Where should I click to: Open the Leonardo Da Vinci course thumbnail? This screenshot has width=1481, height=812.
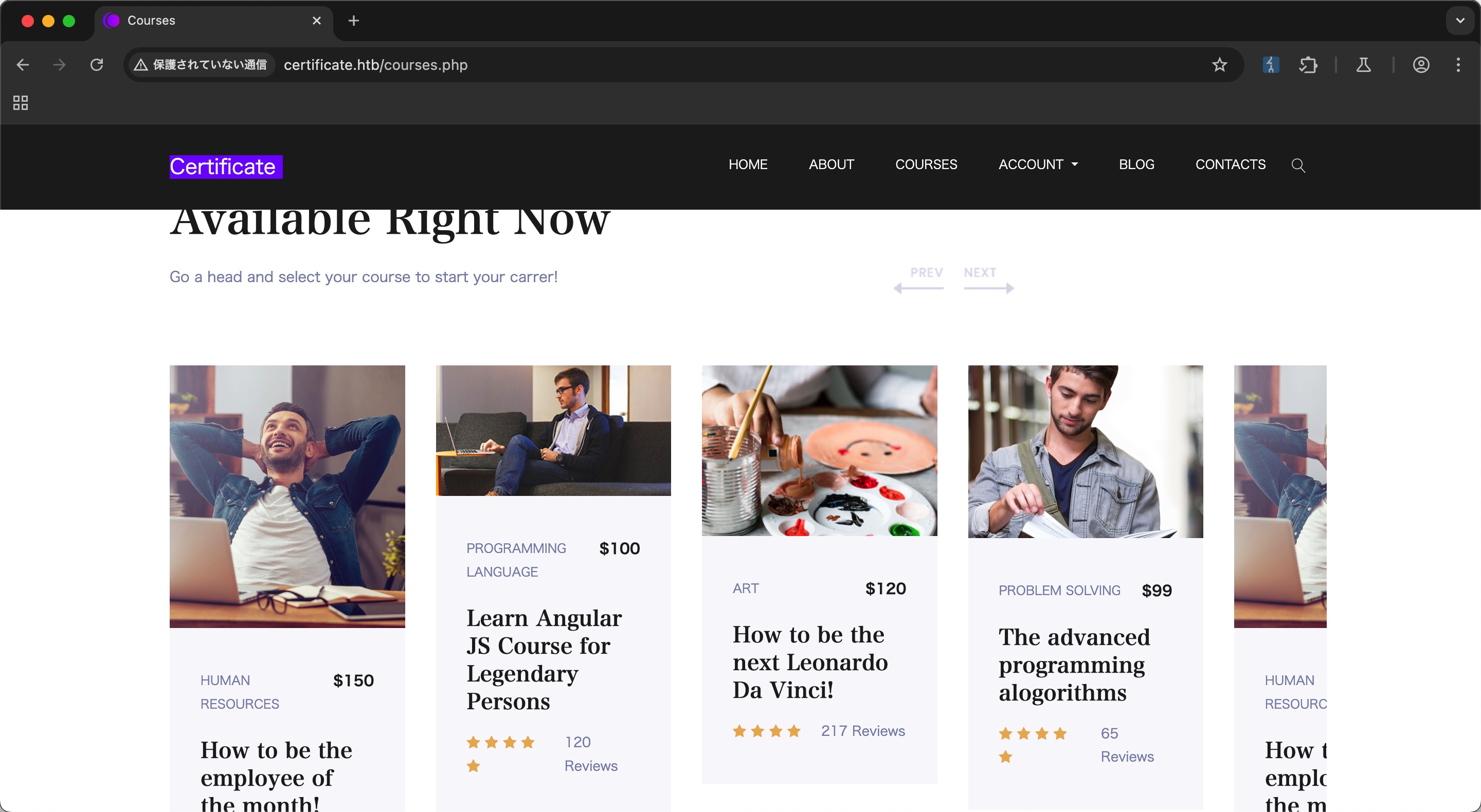(x=819, y=451)
